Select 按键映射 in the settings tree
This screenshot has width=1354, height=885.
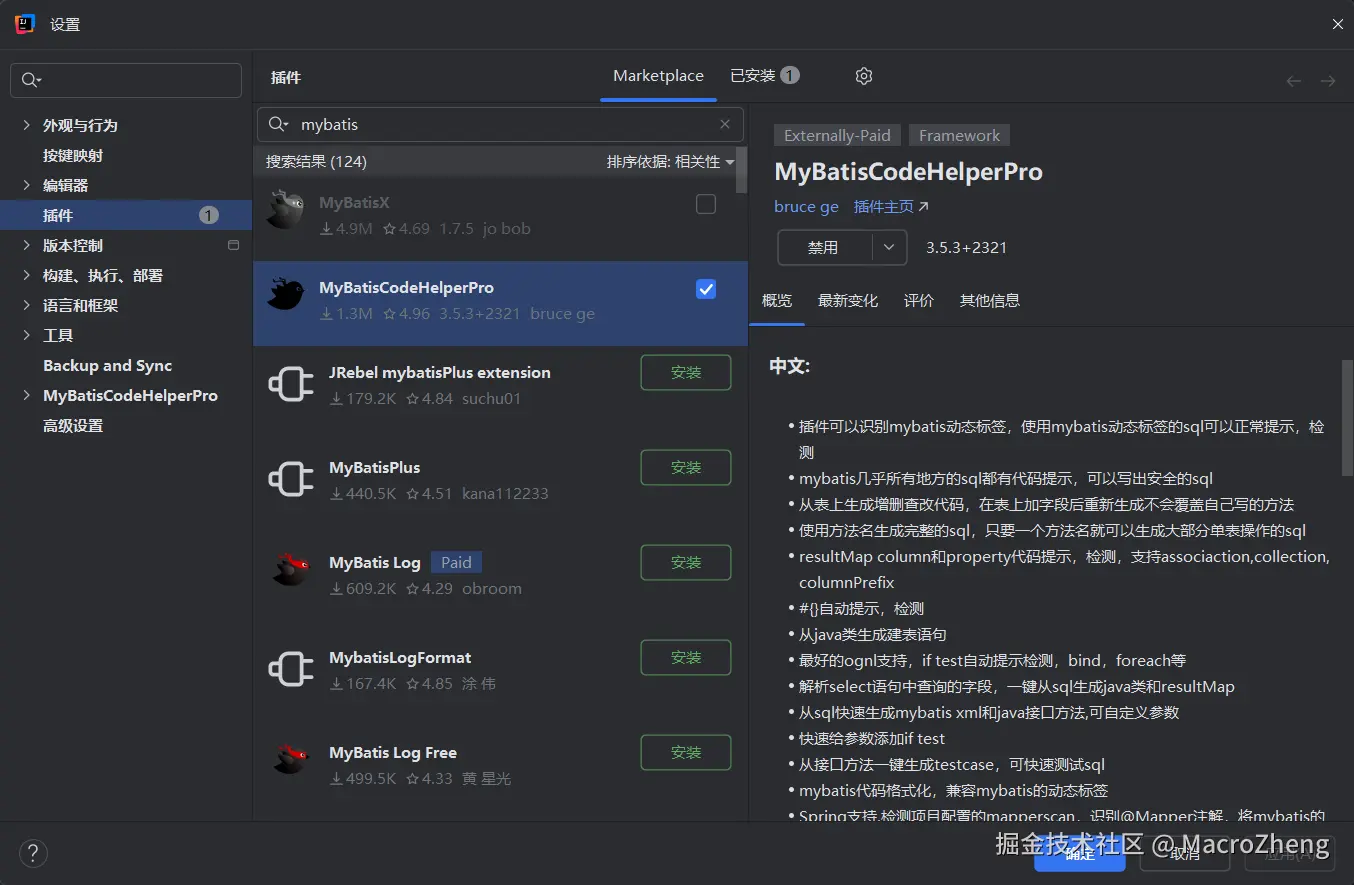click(x=73, y=155)
